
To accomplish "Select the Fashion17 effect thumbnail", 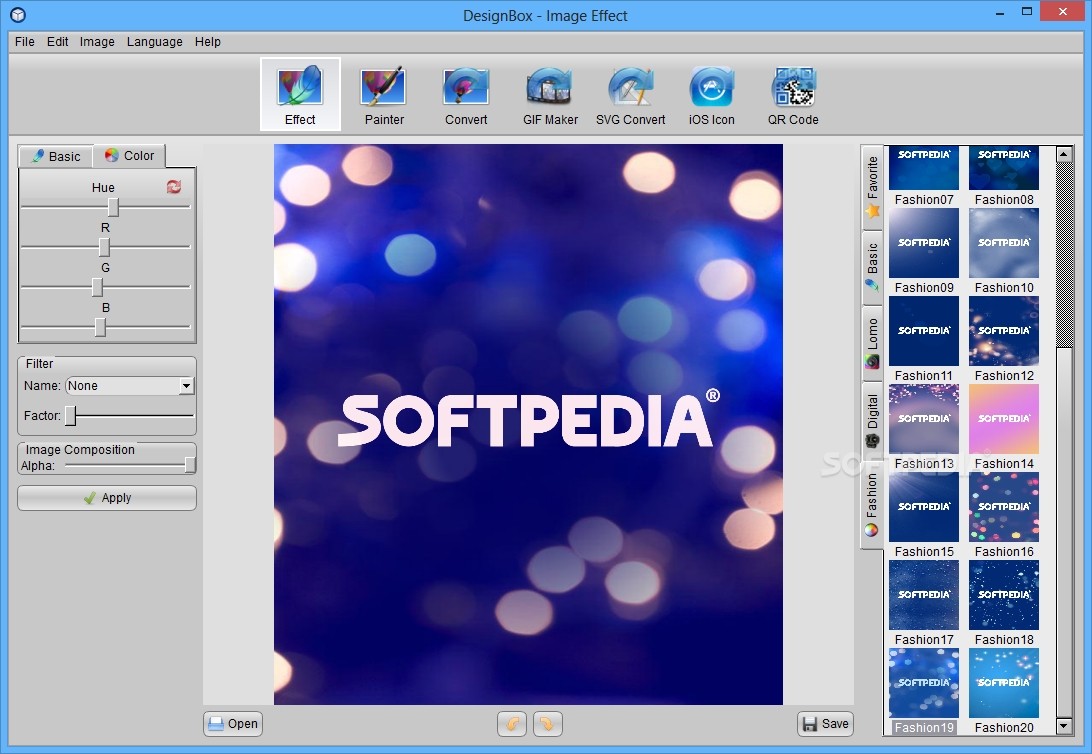I will [923, 595].
